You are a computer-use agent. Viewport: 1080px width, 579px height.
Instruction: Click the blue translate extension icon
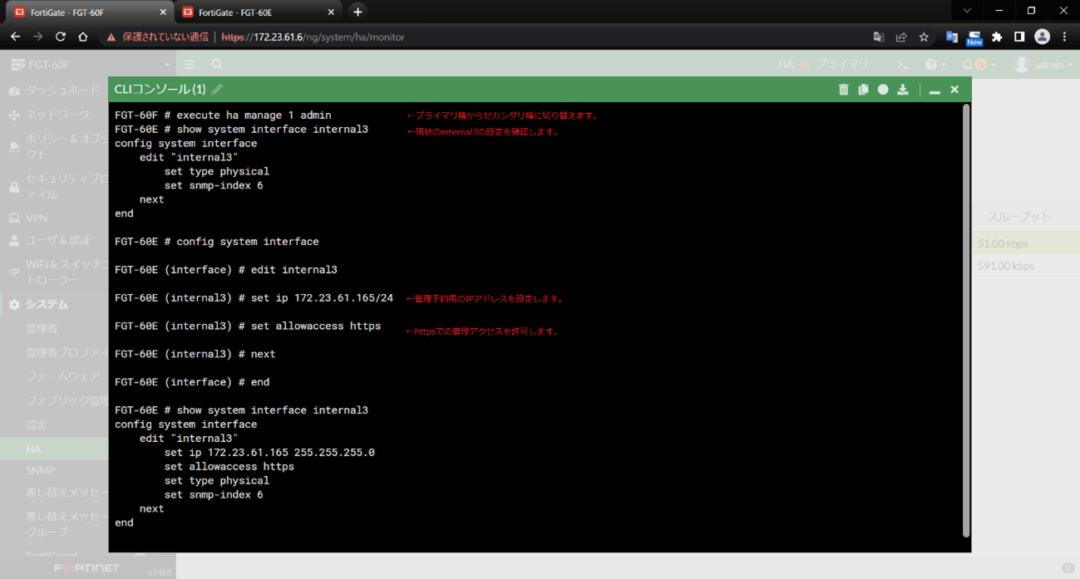click(951, 37)
